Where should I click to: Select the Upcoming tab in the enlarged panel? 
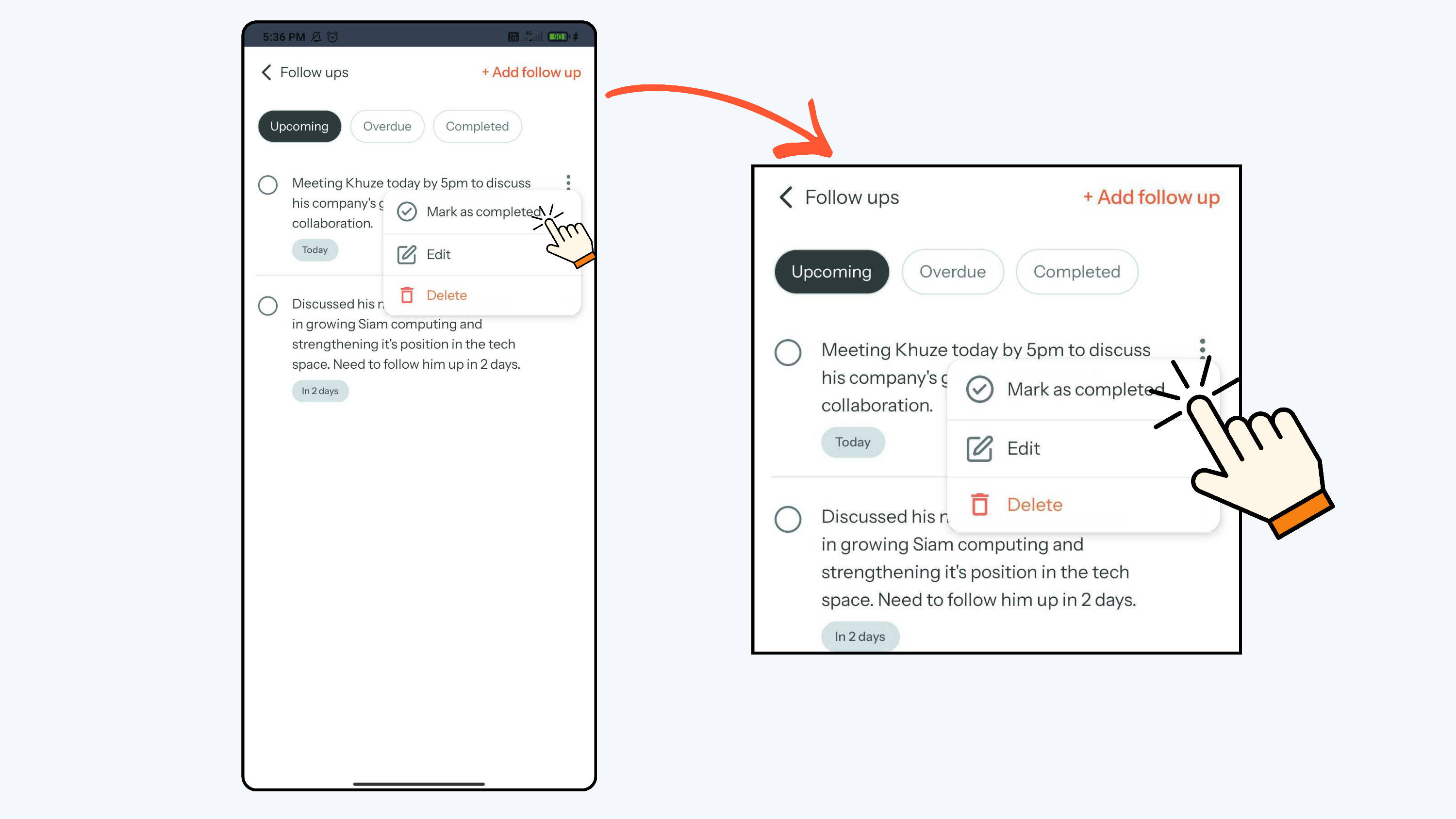pos(831,272)
